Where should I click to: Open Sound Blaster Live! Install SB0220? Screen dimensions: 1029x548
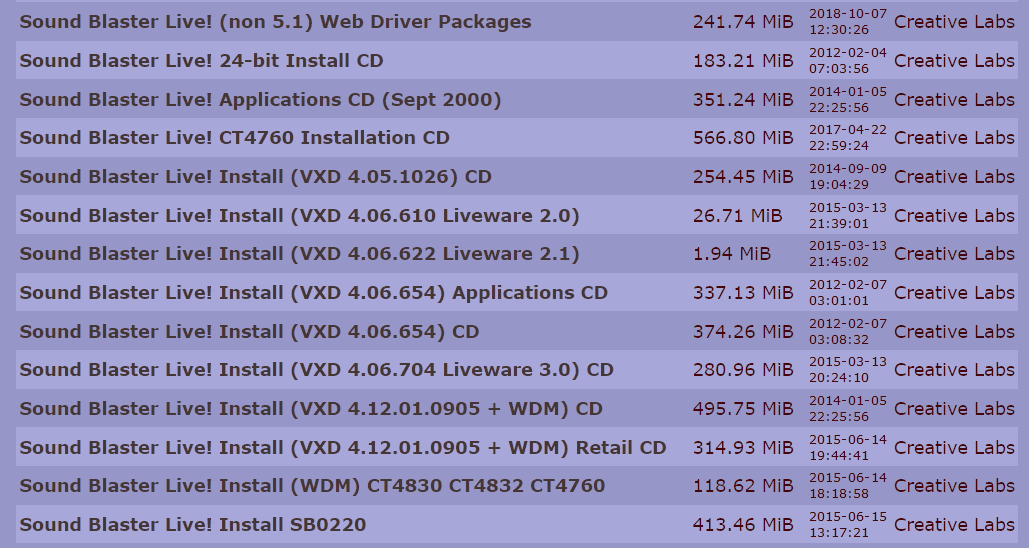pos(193,524)
